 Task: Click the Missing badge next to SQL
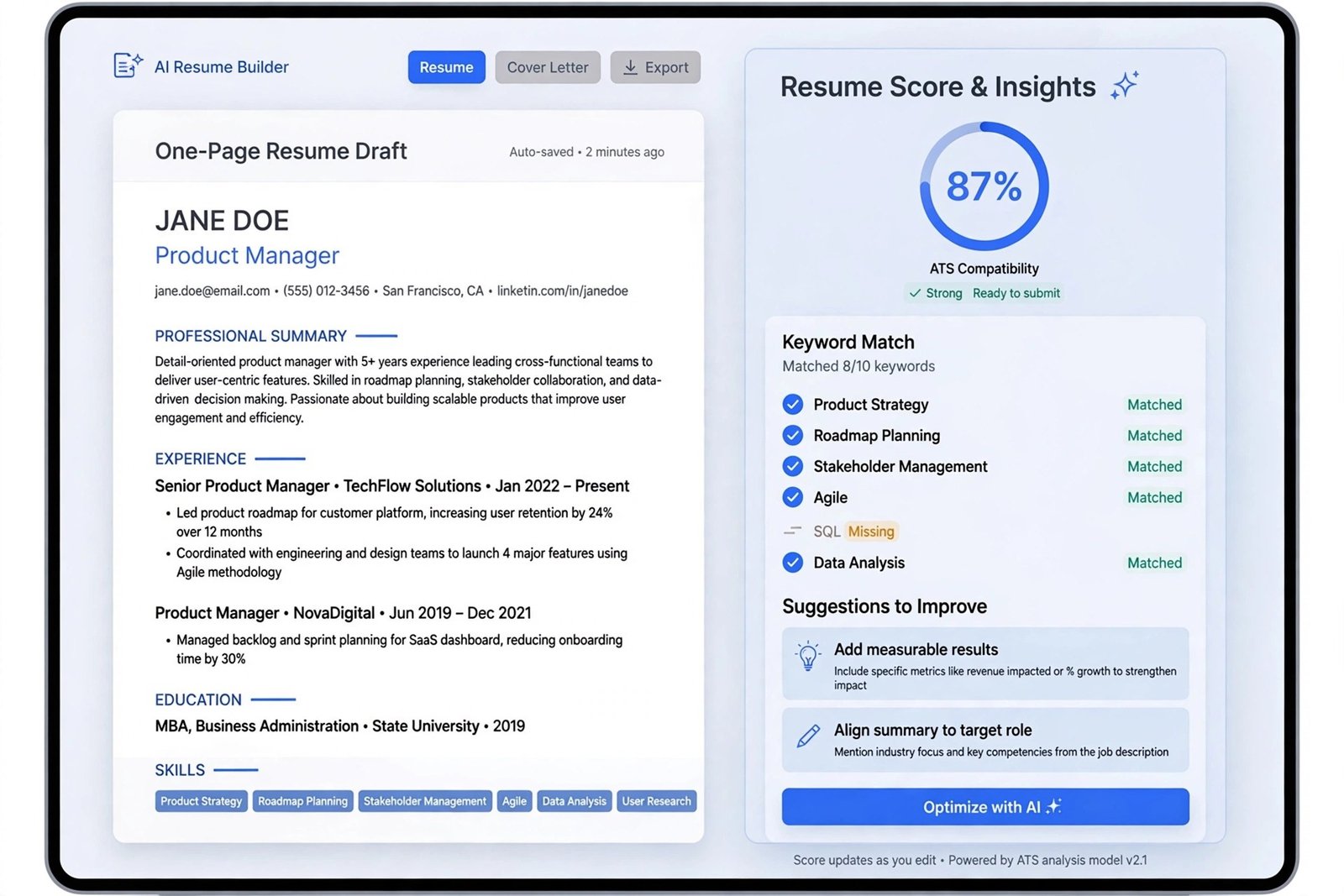[871, 532]
